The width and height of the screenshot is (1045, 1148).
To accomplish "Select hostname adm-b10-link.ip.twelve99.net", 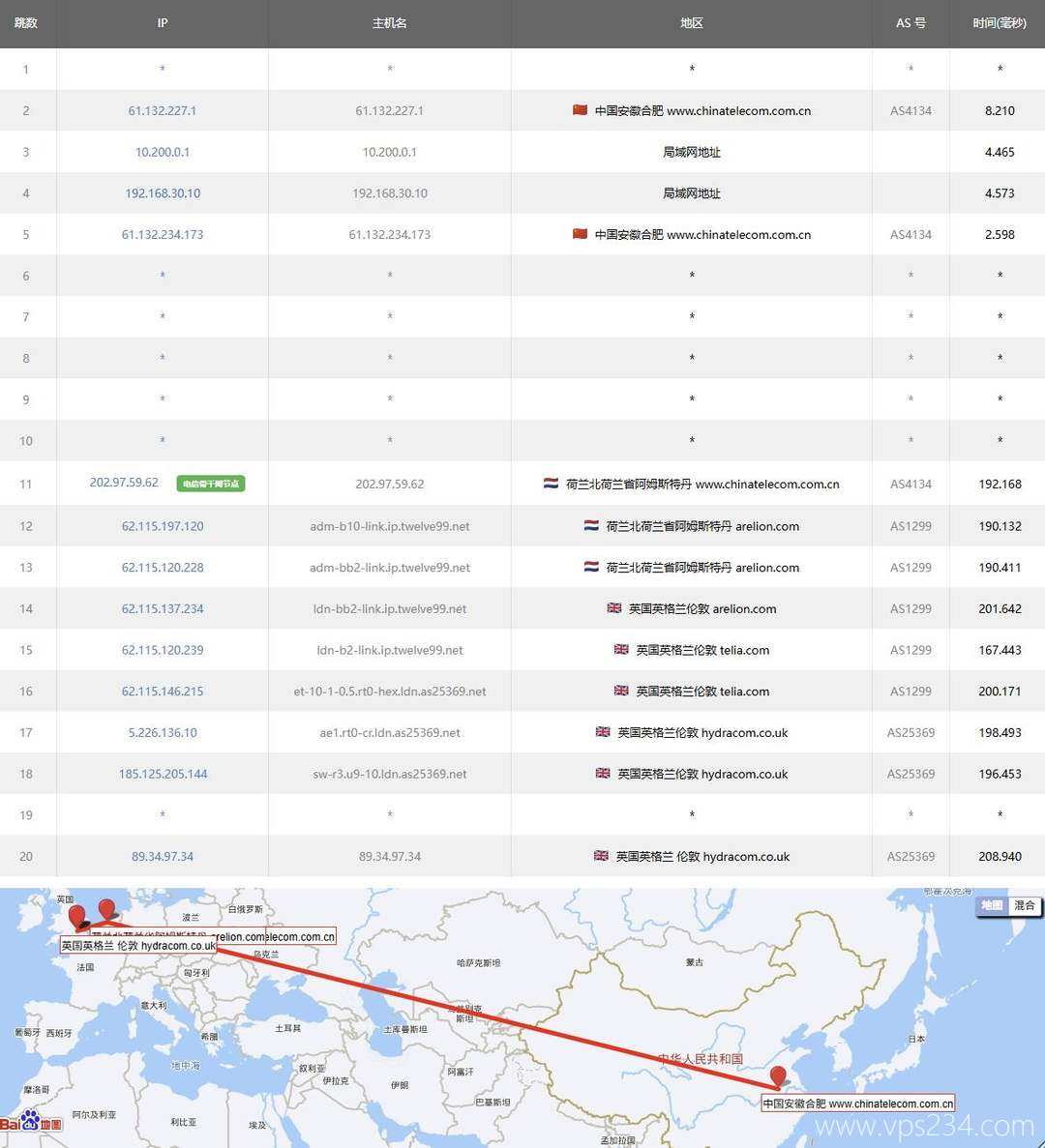I will 390,526.
